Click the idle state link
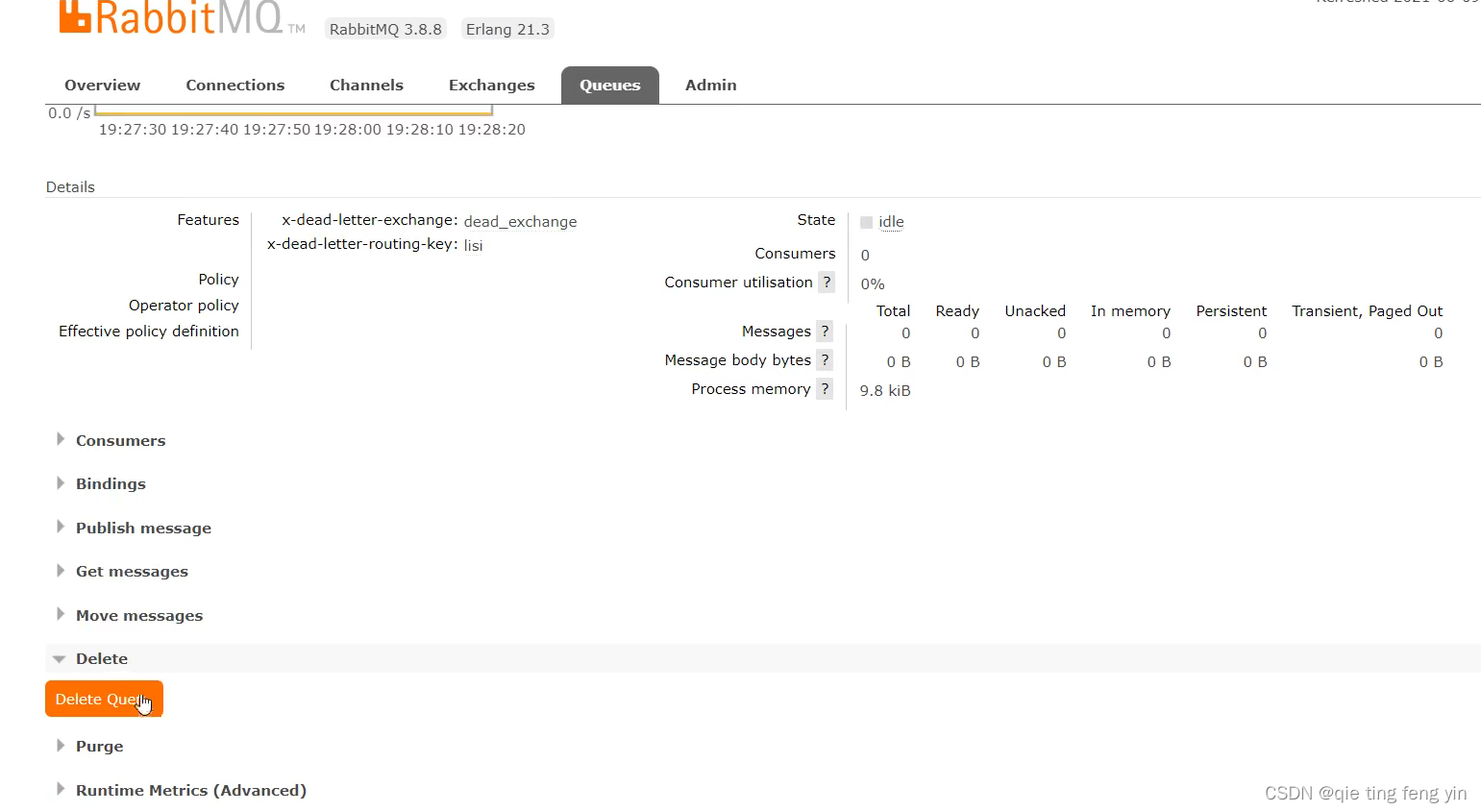 coord(891,222)
